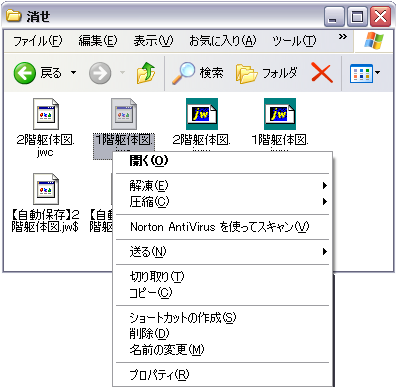Minimize the 消せ window

334,17
